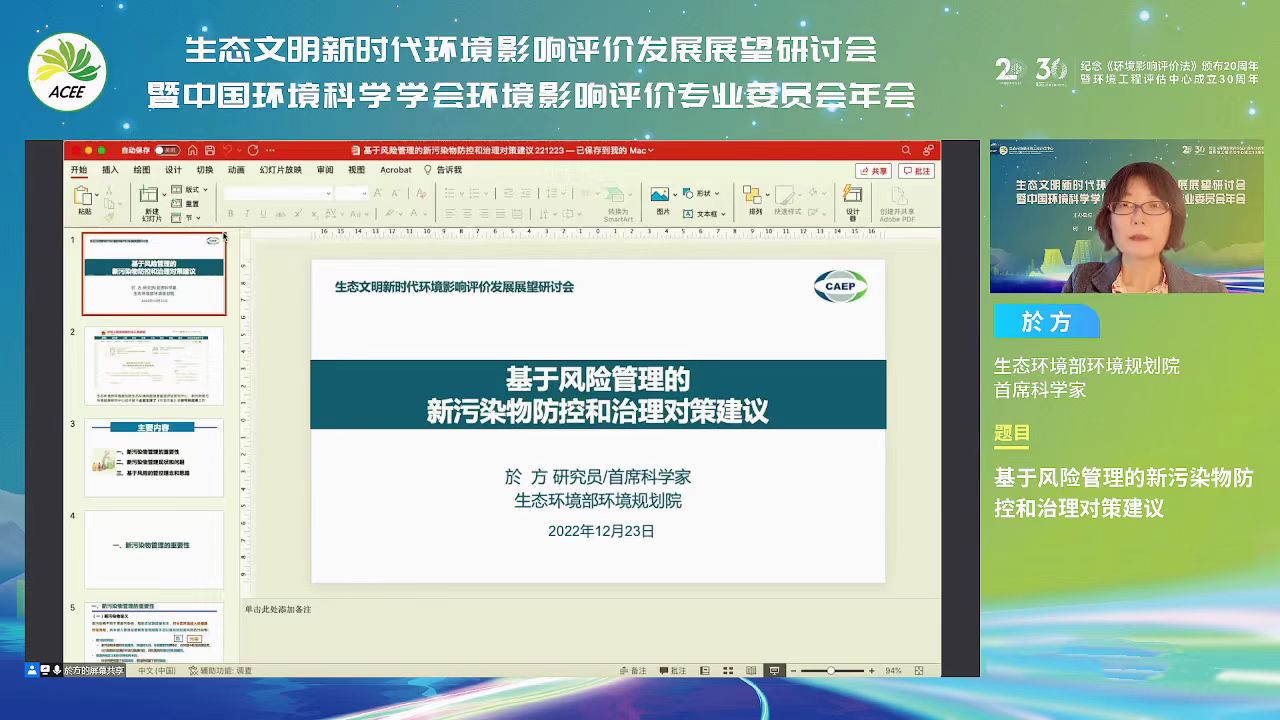The image size is (1280, 720).
Task: Click the 新建幻灯片 (New Slide) icon
Action: pos(151,195)
